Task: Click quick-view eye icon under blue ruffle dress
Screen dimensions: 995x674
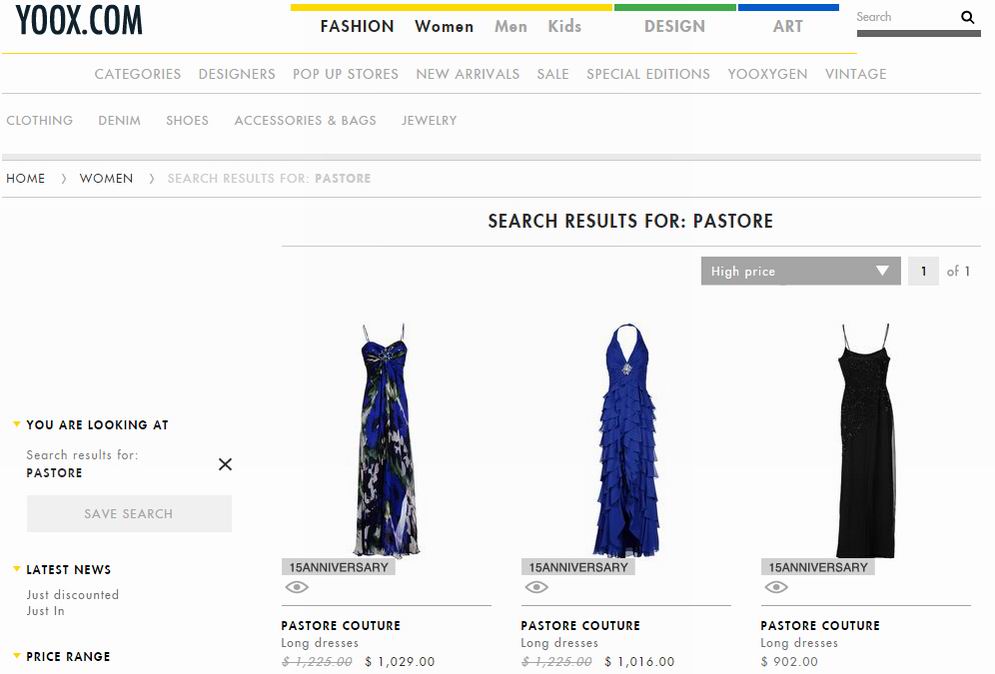Action: coord(536,587)
